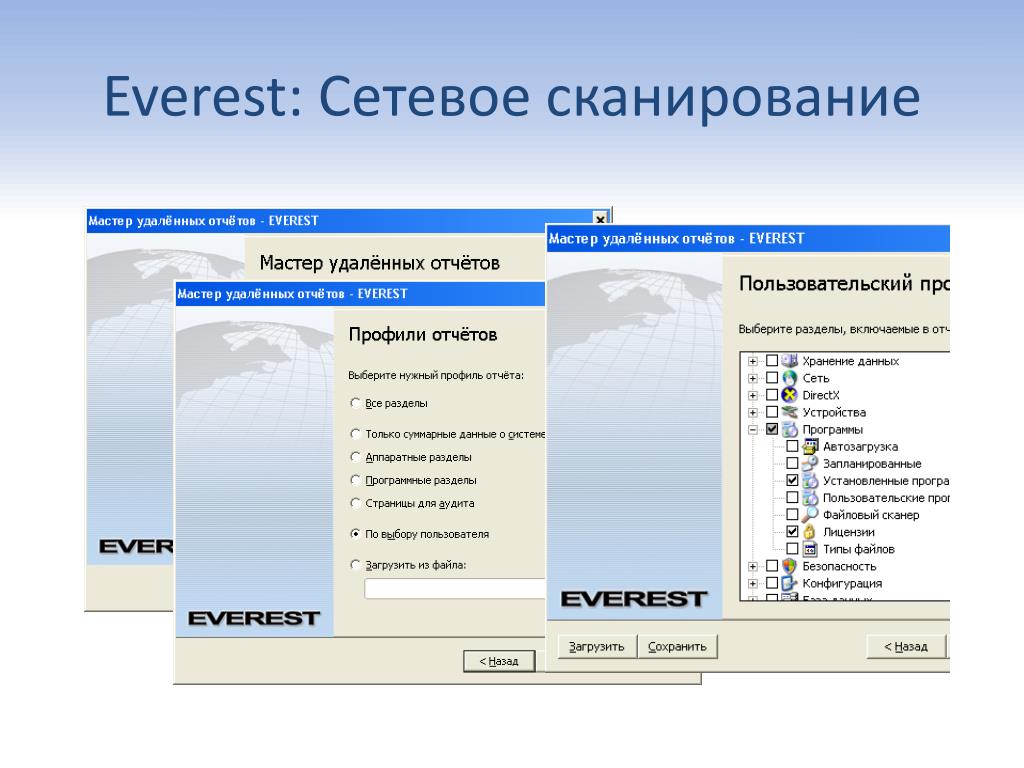Image resolution: width=1024 pixels, height=768 pixels.
Task: Click the Установленные программы icon
Action: (810, 481)
